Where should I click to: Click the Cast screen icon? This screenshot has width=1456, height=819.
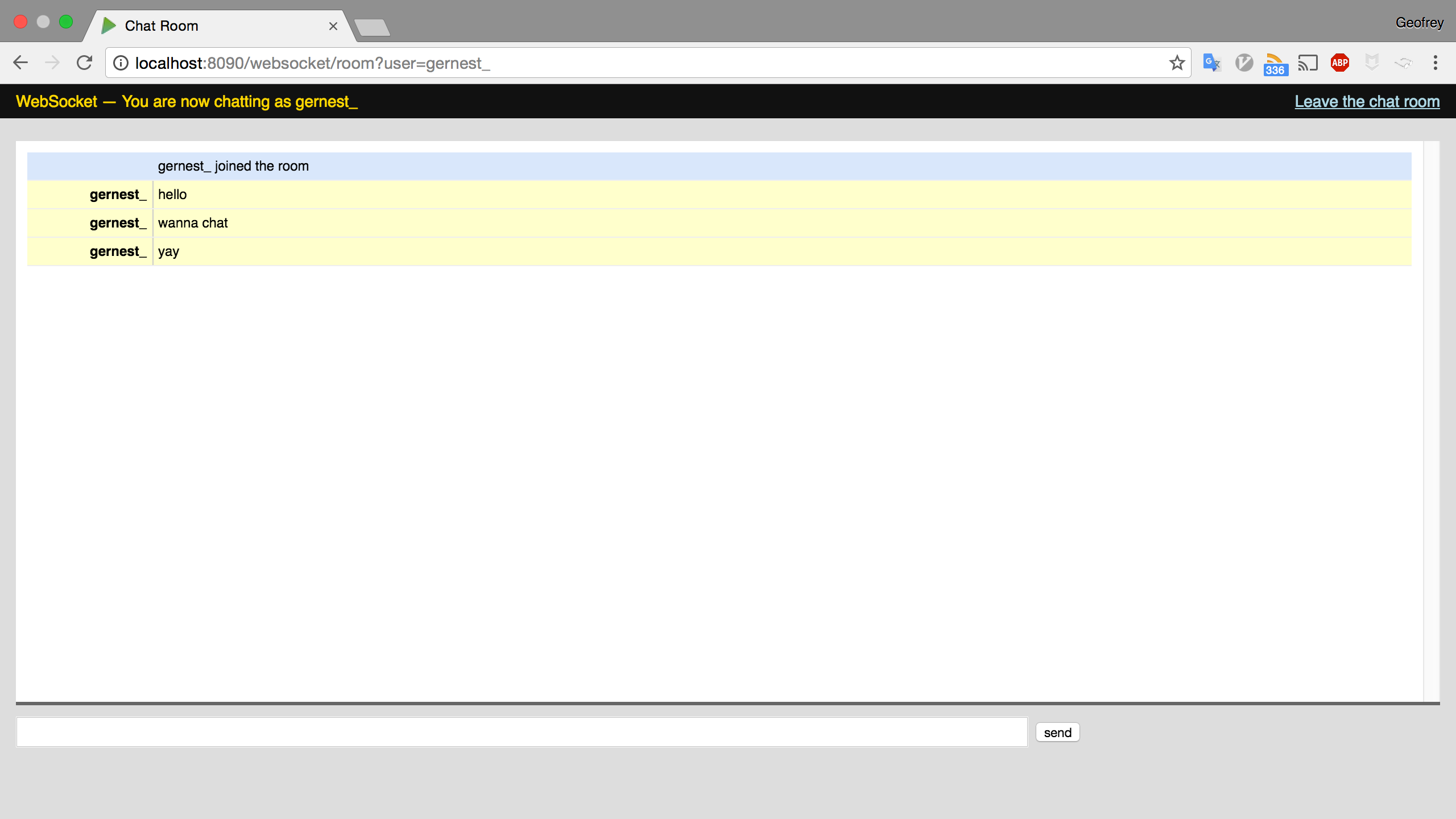(1308, 63)
